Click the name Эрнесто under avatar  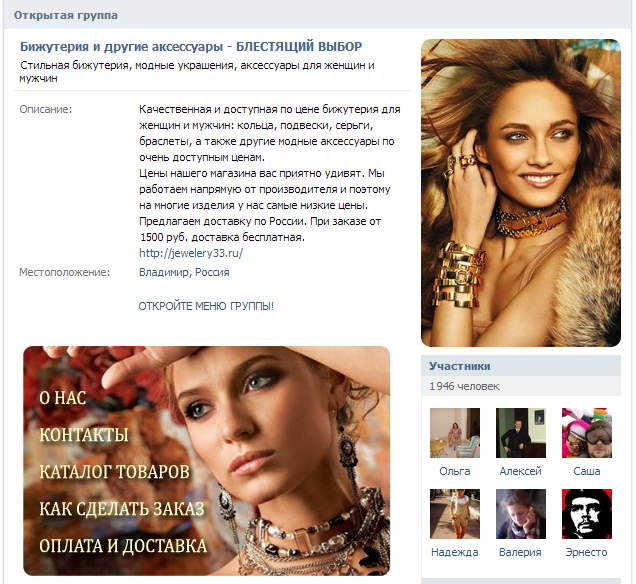[587, 552]
